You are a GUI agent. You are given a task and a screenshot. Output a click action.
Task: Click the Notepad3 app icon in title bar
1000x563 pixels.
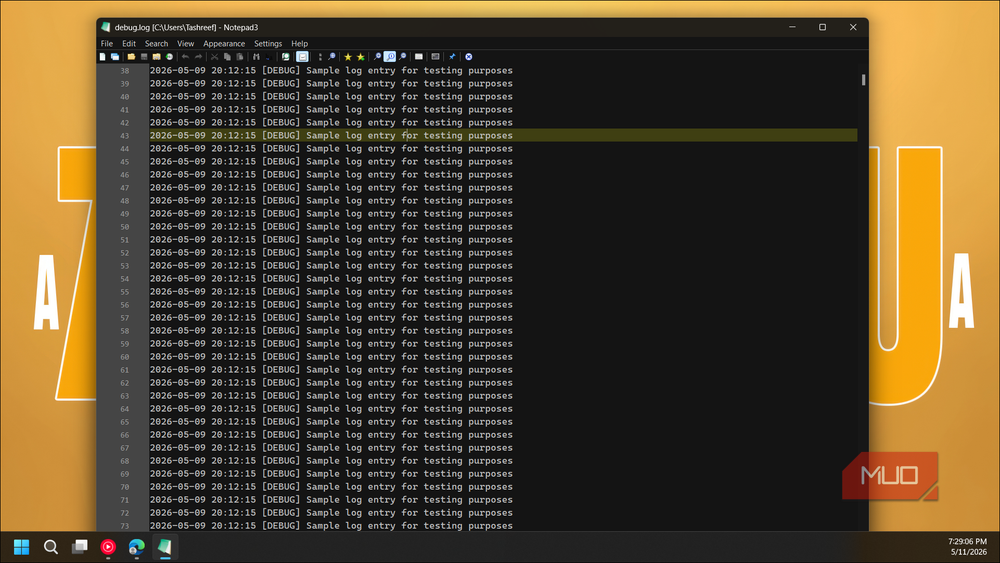point(106,27)
